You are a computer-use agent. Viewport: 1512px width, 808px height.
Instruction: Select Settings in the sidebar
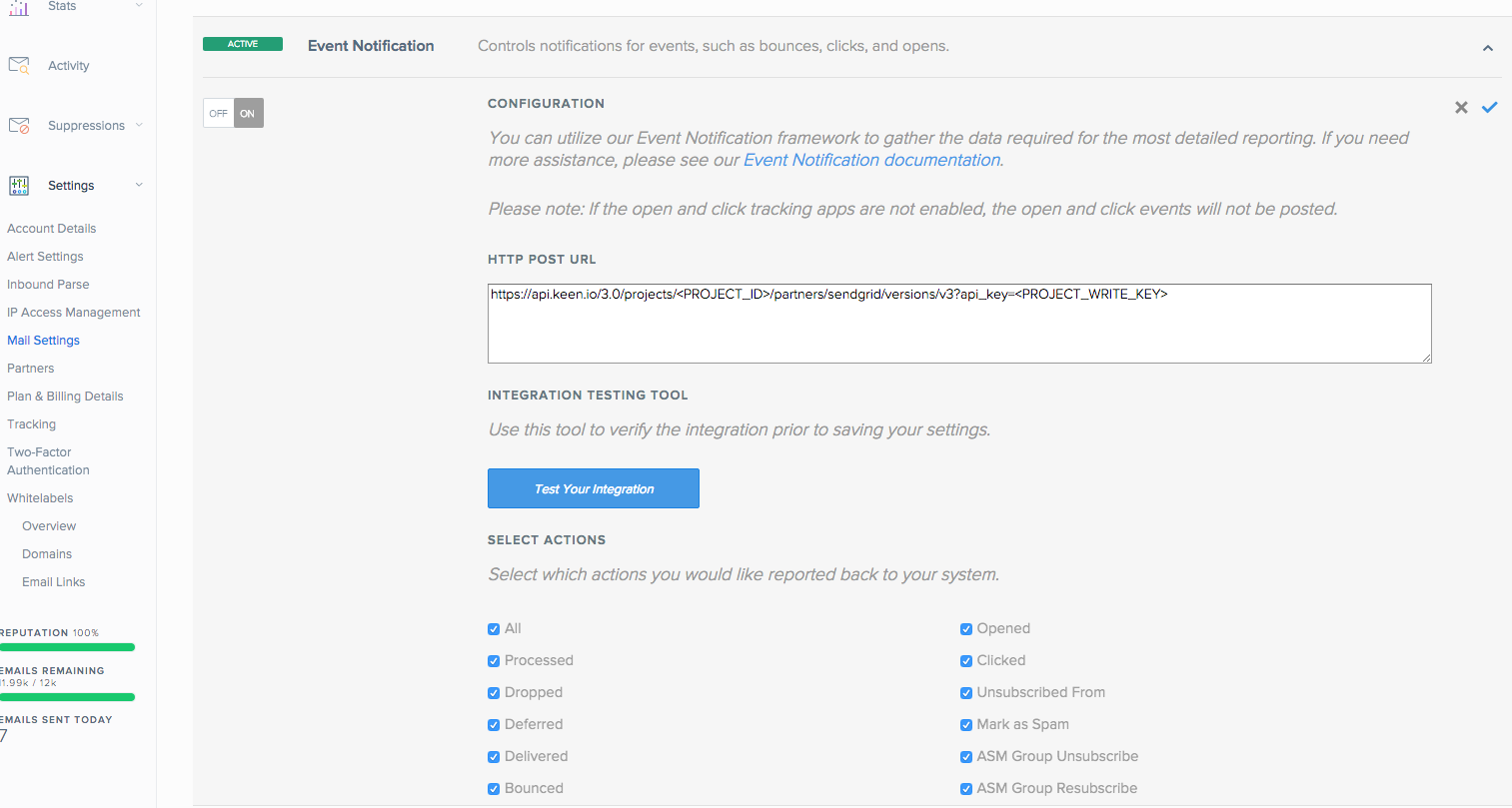click(x=71, y=186)
